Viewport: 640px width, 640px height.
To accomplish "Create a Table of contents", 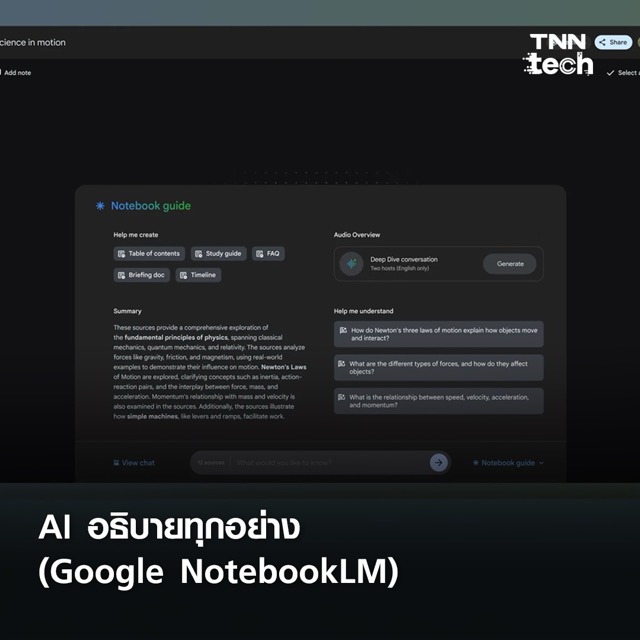I will pyautogui.click(x=149, y=253).
